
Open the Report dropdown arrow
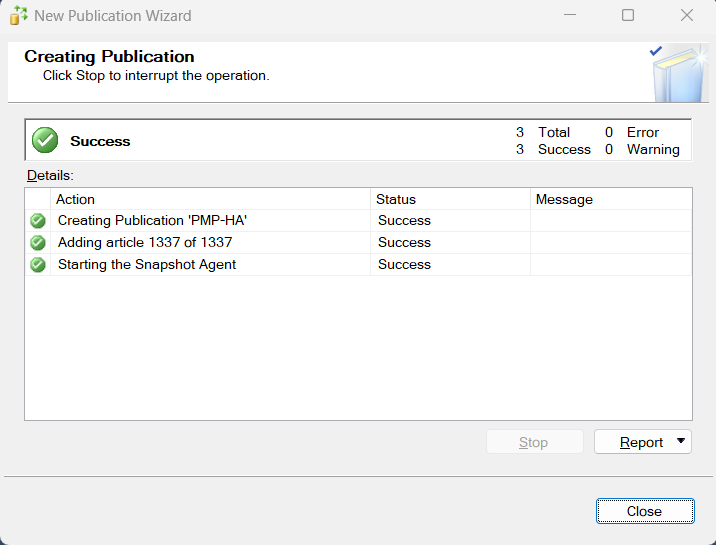click(681, 441)
